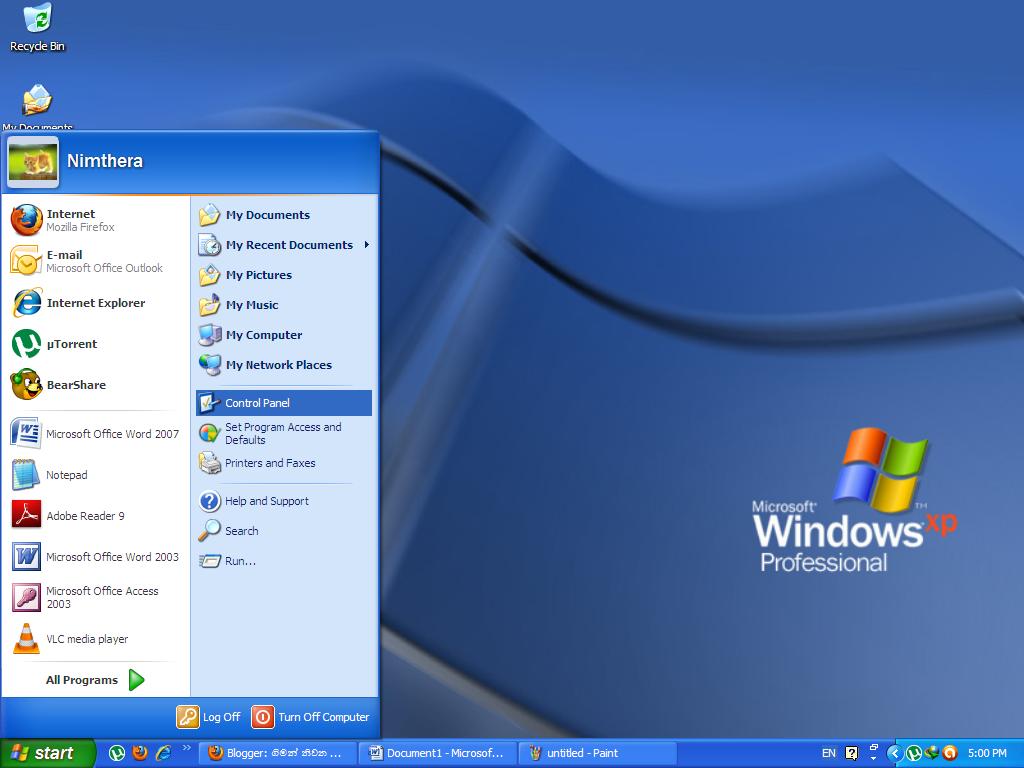
Task: Open BearShare from the Start menu
Action: click(x=96, y=385)
